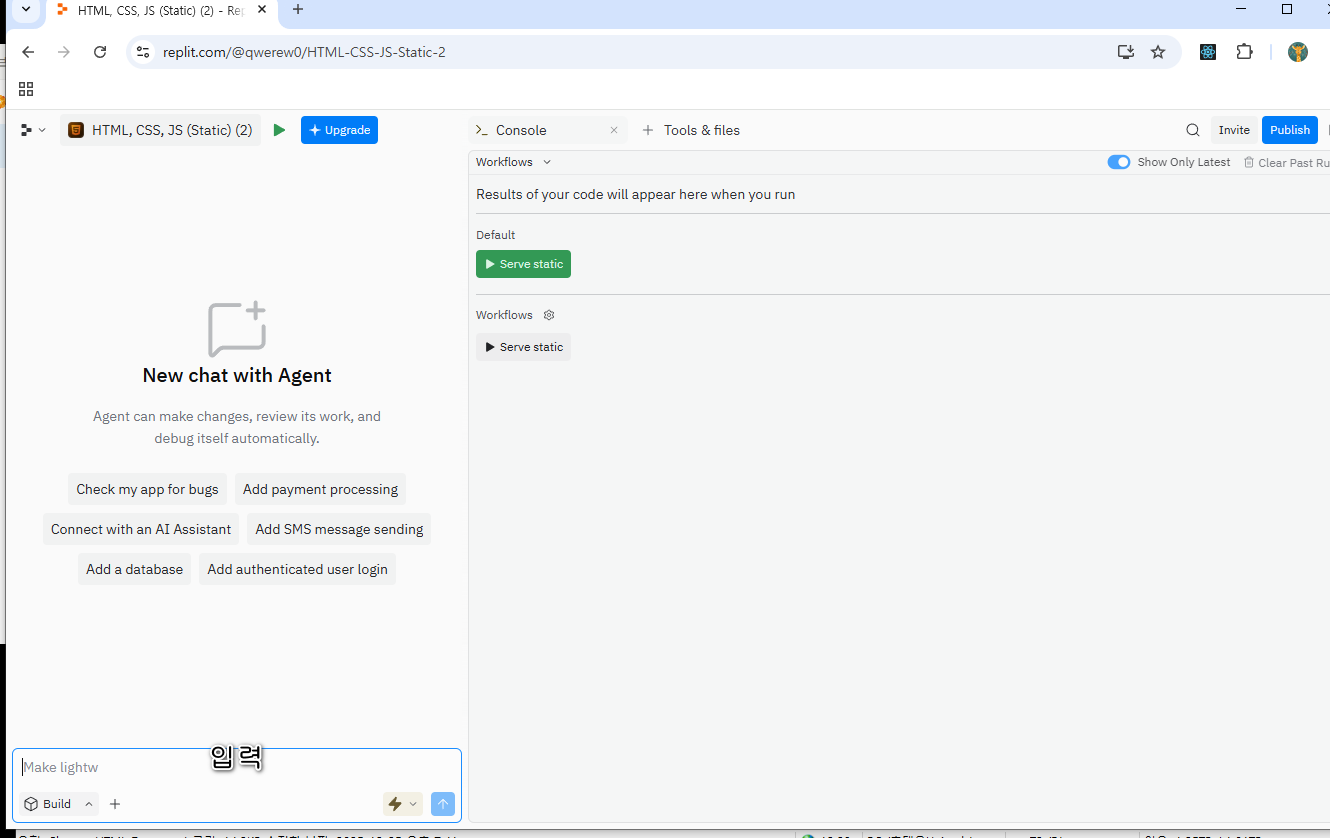Toggle the Show Only Latest switch

tap(1118, 162)
